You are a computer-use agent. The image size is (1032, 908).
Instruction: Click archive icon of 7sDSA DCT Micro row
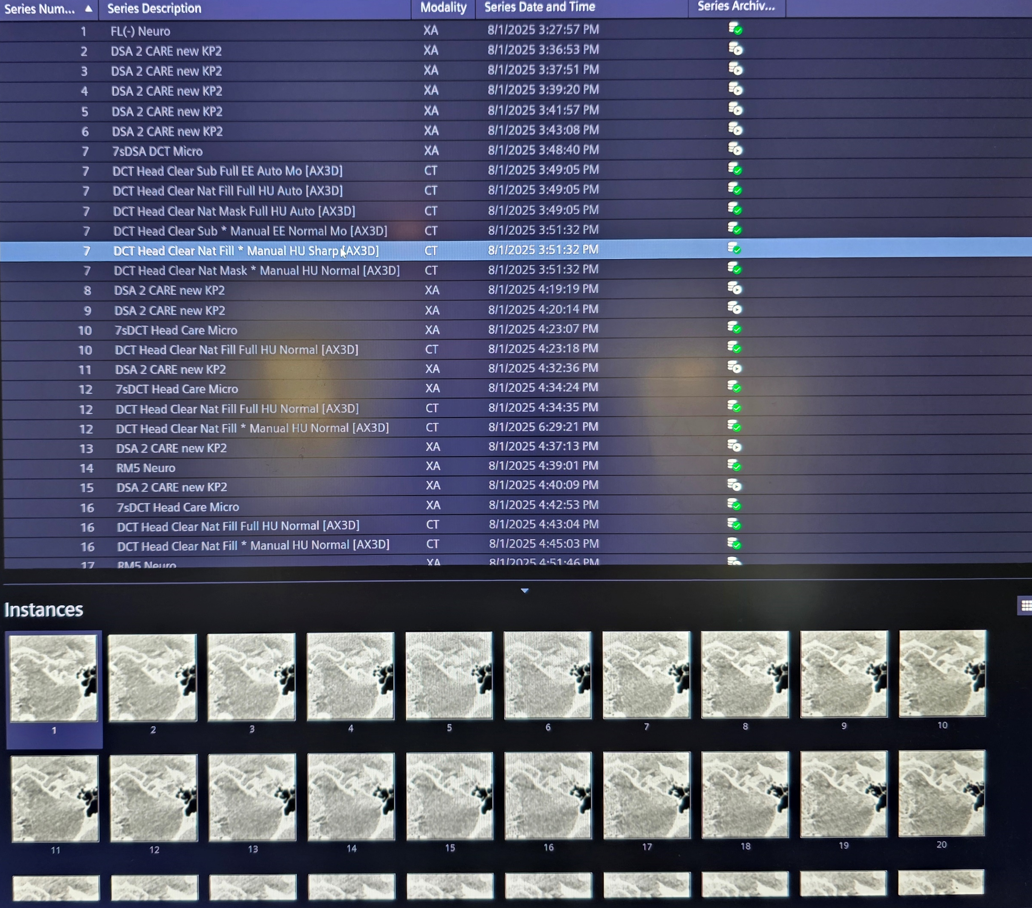point(735,149)
